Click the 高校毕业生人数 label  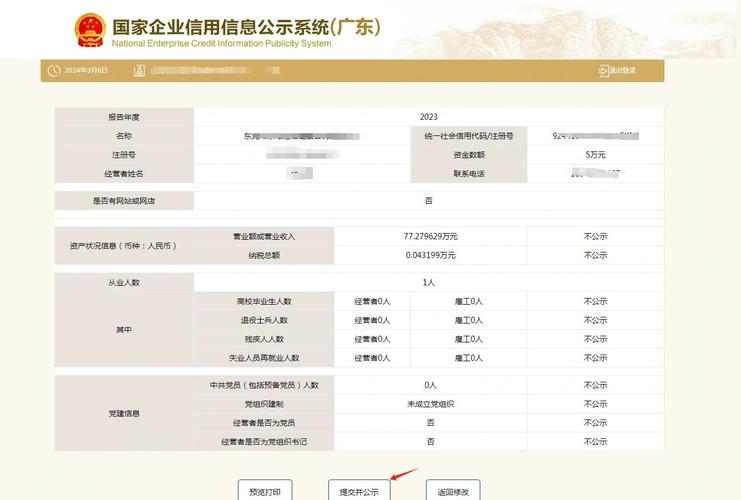click(x=264, y=301)
